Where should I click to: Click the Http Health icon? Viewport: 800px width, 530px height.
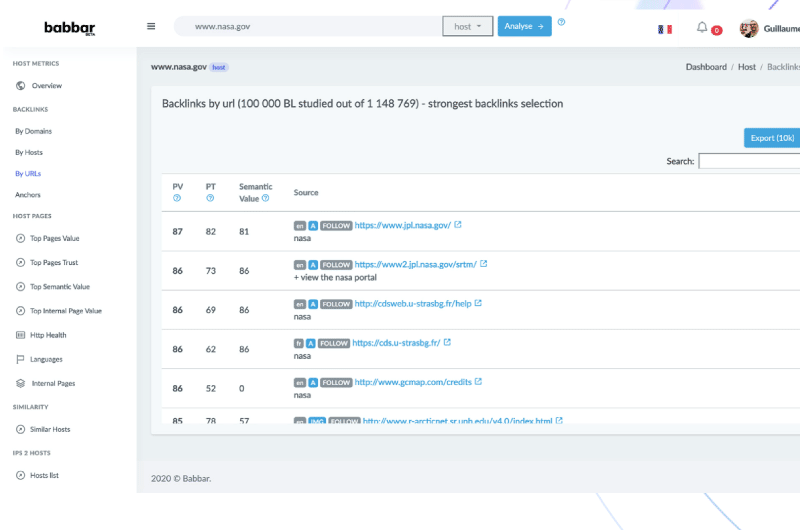20,335
